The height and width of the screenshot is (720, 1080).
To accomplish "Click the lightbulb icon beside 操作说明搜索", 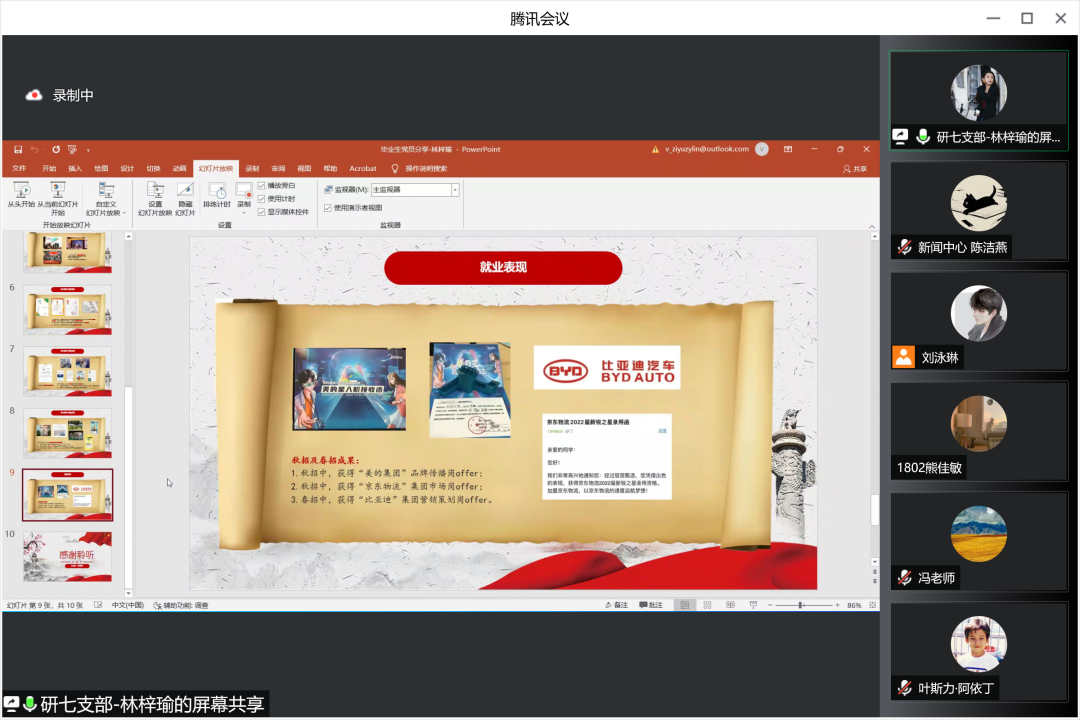I will (x=395, y=169).
